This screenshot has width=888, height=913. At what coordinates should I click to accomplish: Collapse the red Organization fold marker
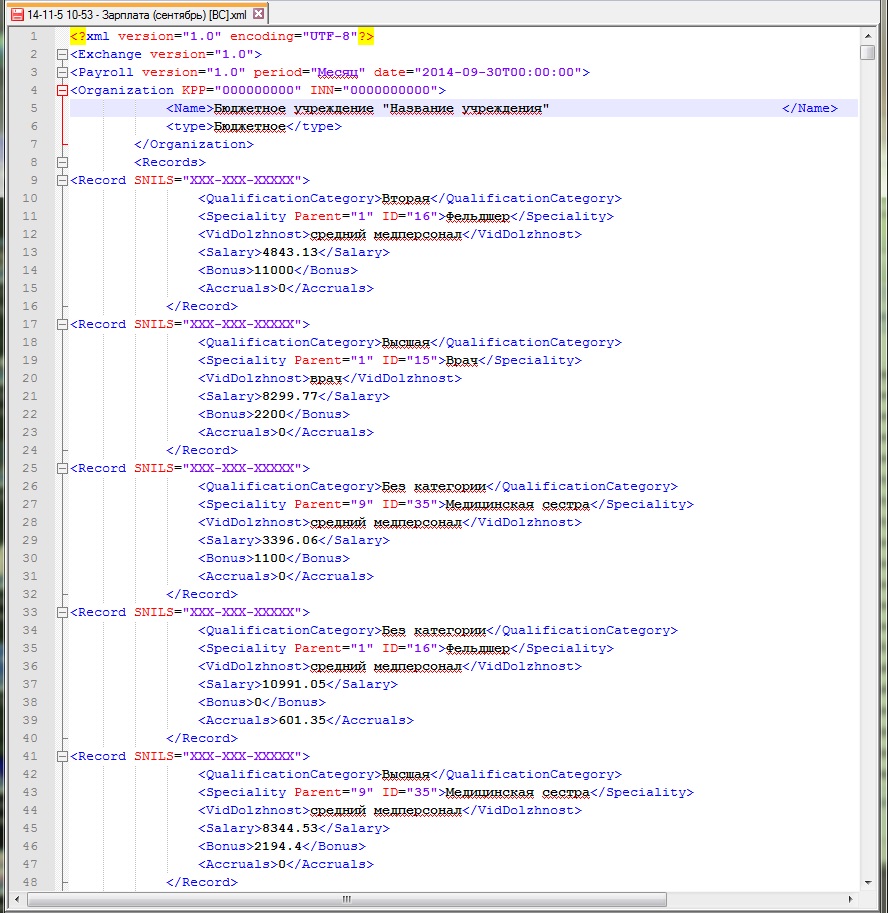pos(63,90)
